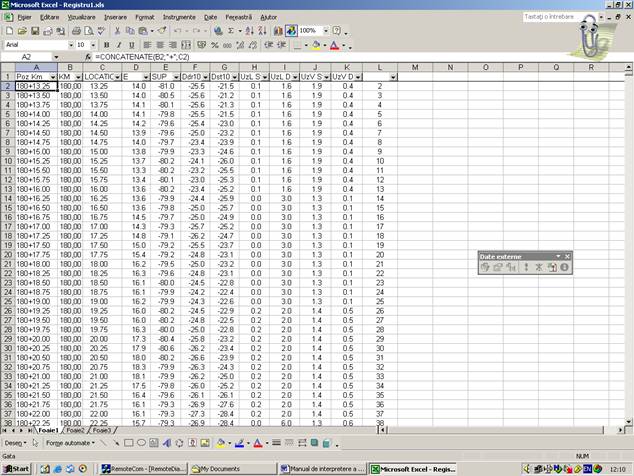Open the Inserare menu
The height and width of the screenshot is (476, 634).
[x=115, y=17]
